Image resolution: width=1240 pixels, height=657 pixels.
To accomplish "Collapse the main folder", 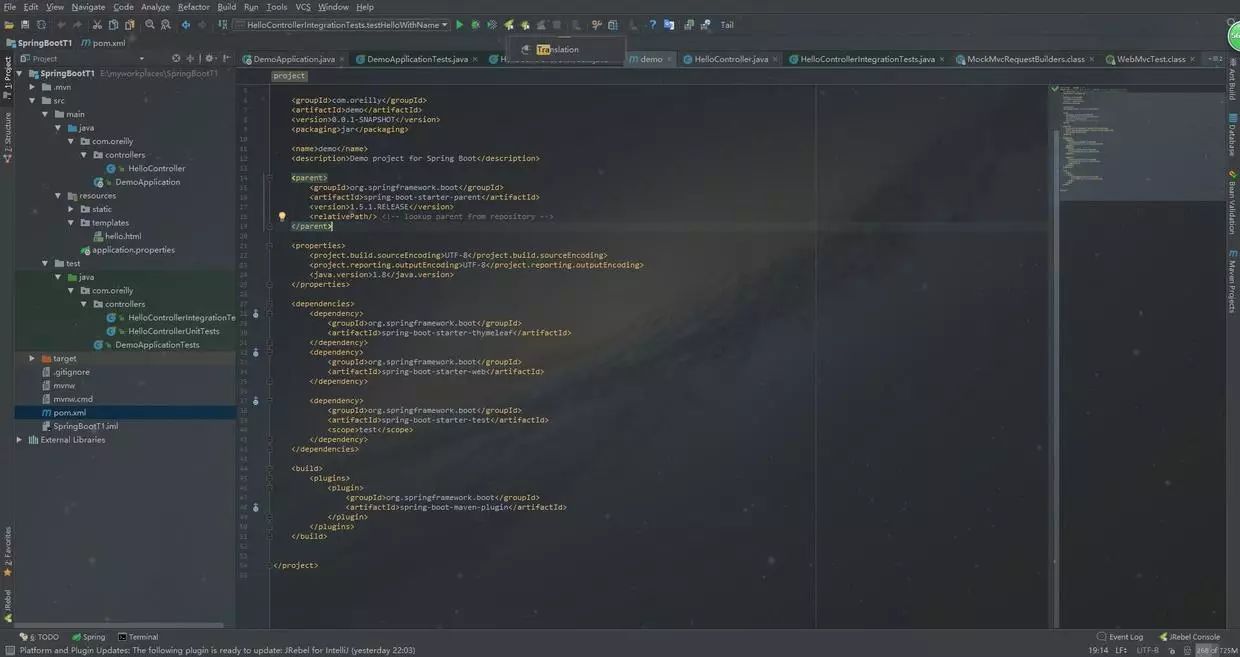I will tap(46, 114).
